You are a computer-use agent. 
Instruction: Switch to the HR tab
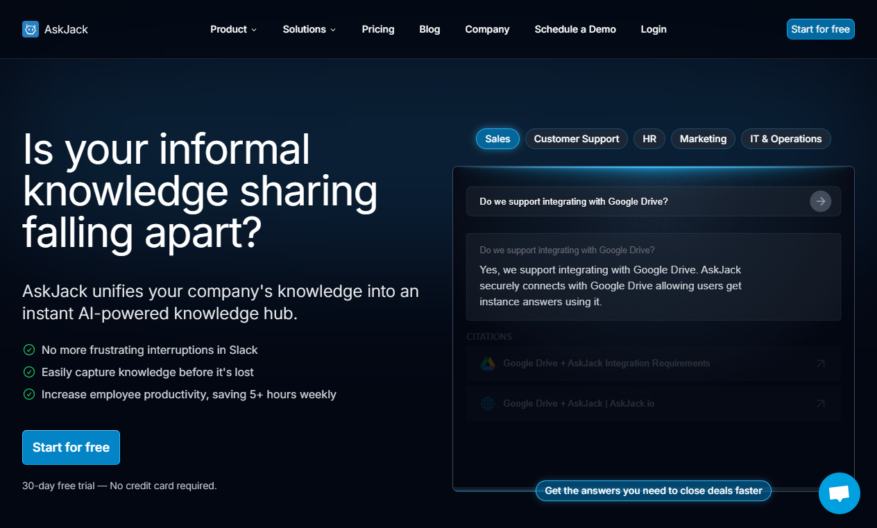(x=649, y=139)
